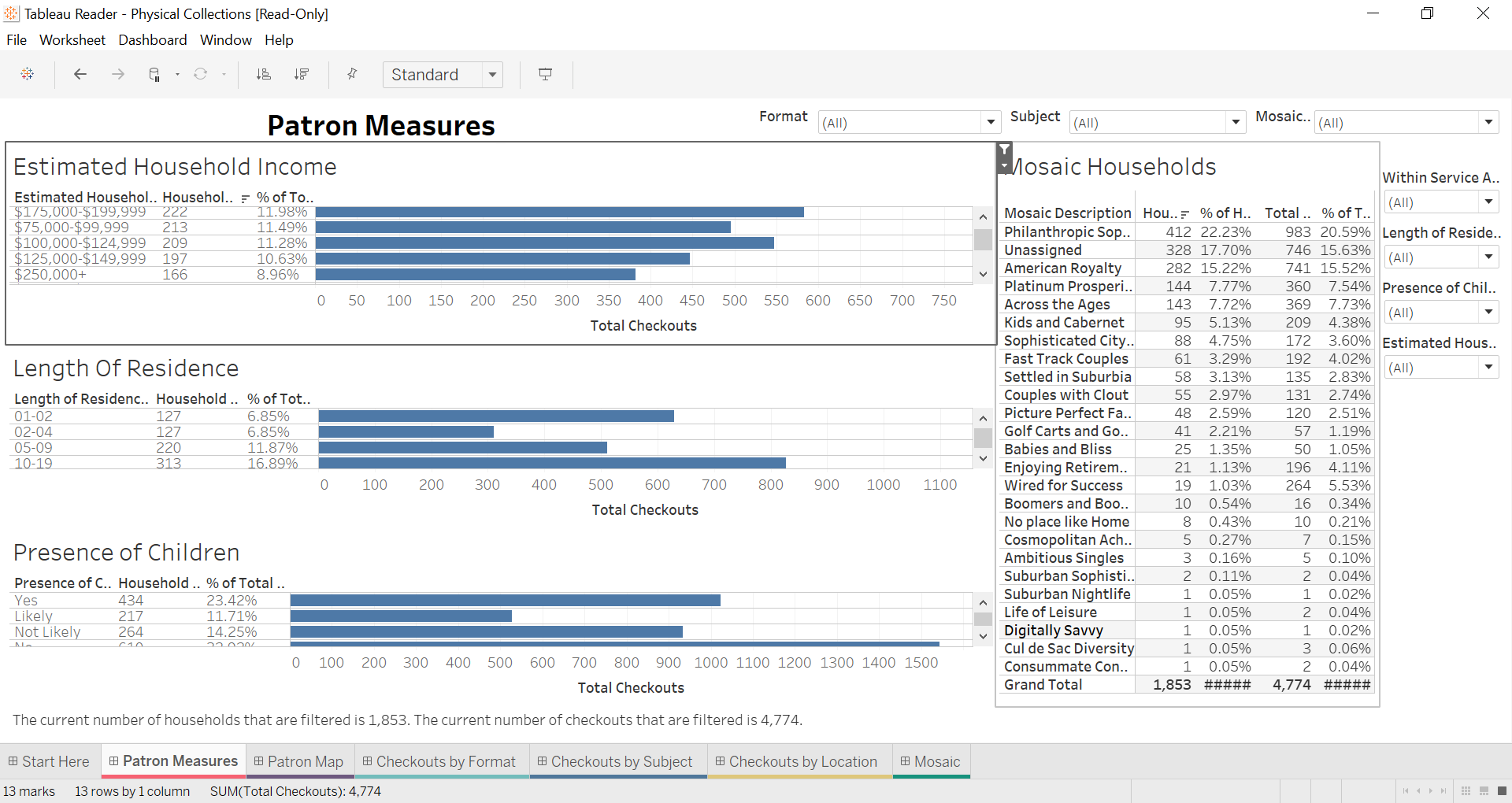Image resolution: width=1512 pixels, height=803 pixels.
Task: Click the Tableau logo start page icon
Action: 28,74
